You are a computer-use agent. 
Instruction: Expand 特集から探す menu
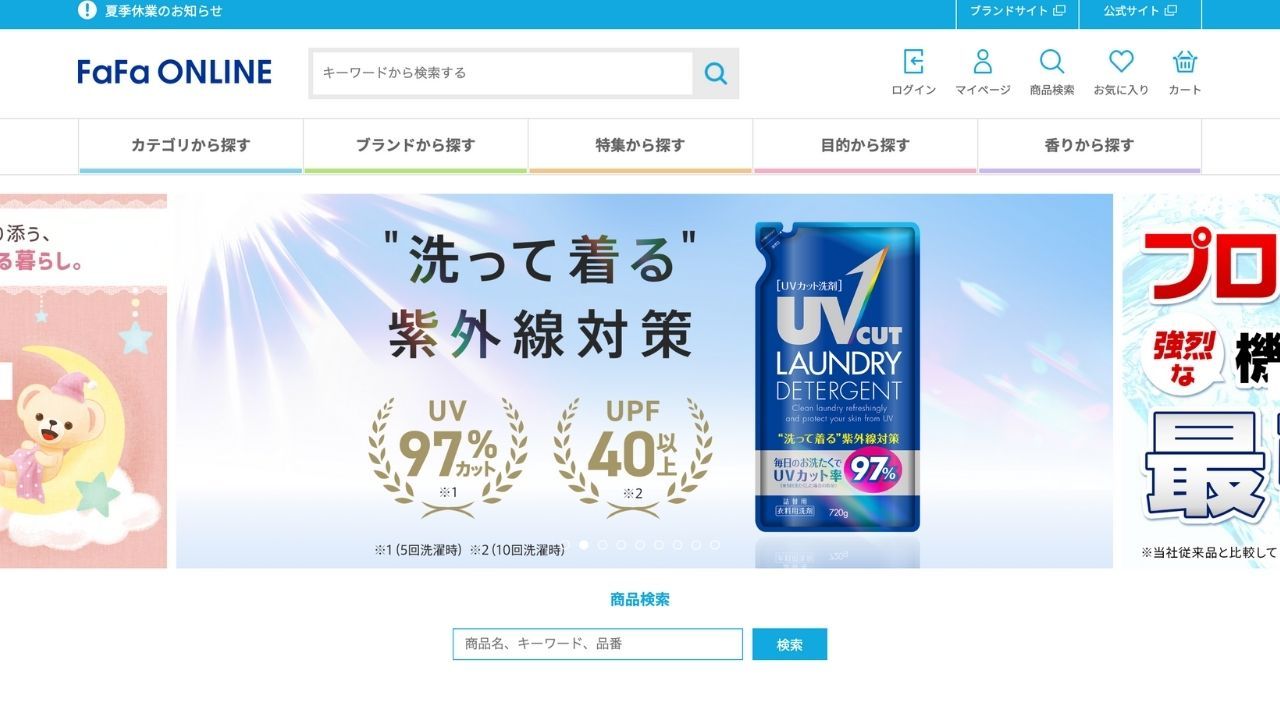640,146
